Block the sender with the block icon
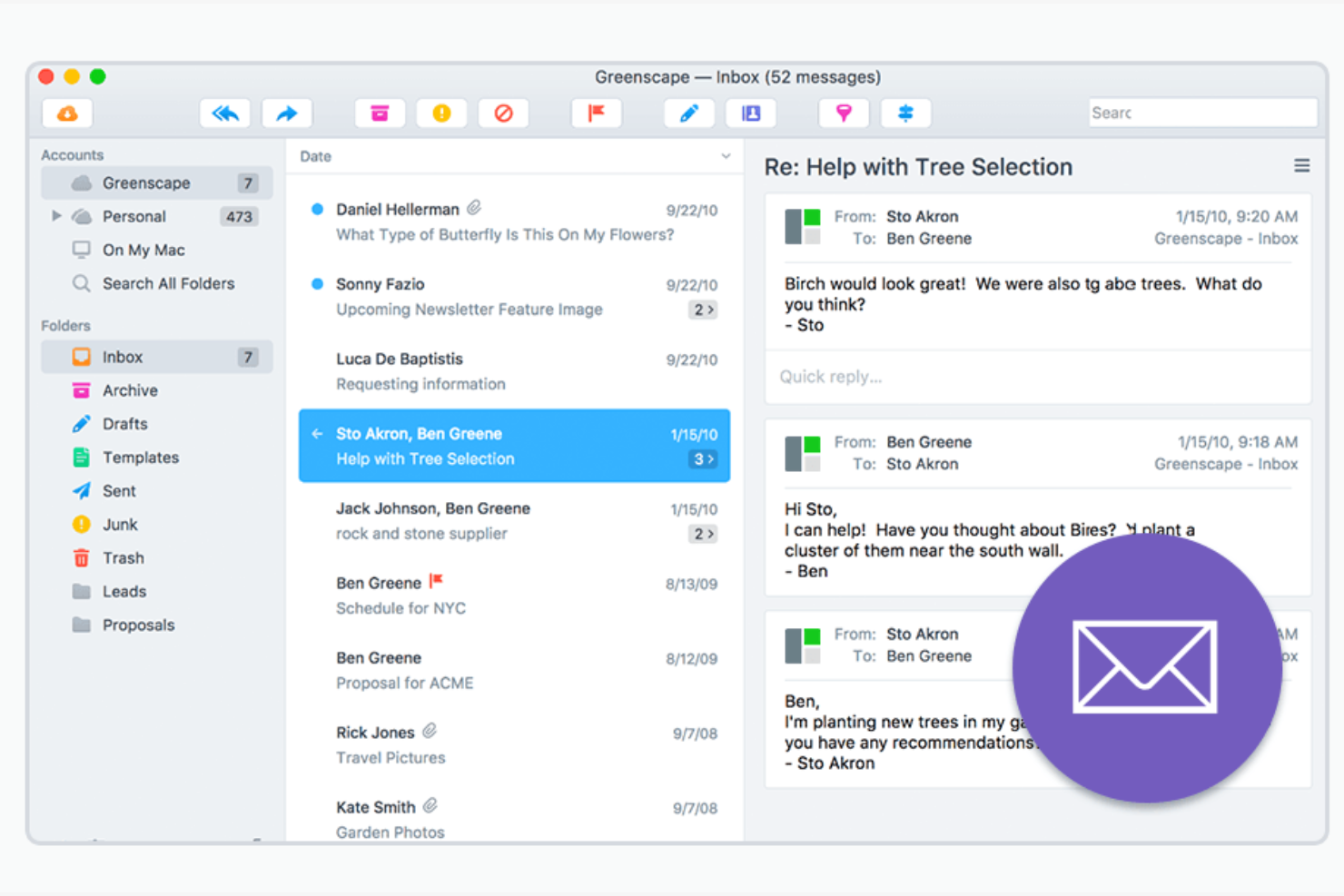The image size is (1344, 896). (503, 113)
